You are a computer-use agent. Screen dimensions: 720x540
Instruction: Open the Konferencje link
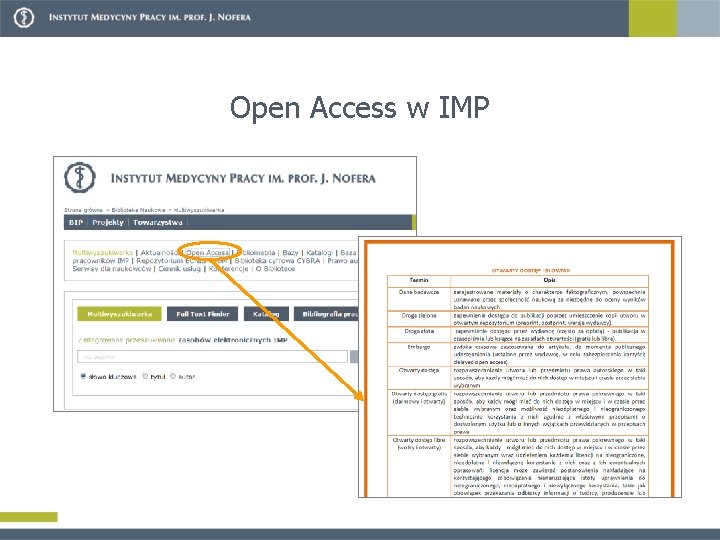click(228, 269)
